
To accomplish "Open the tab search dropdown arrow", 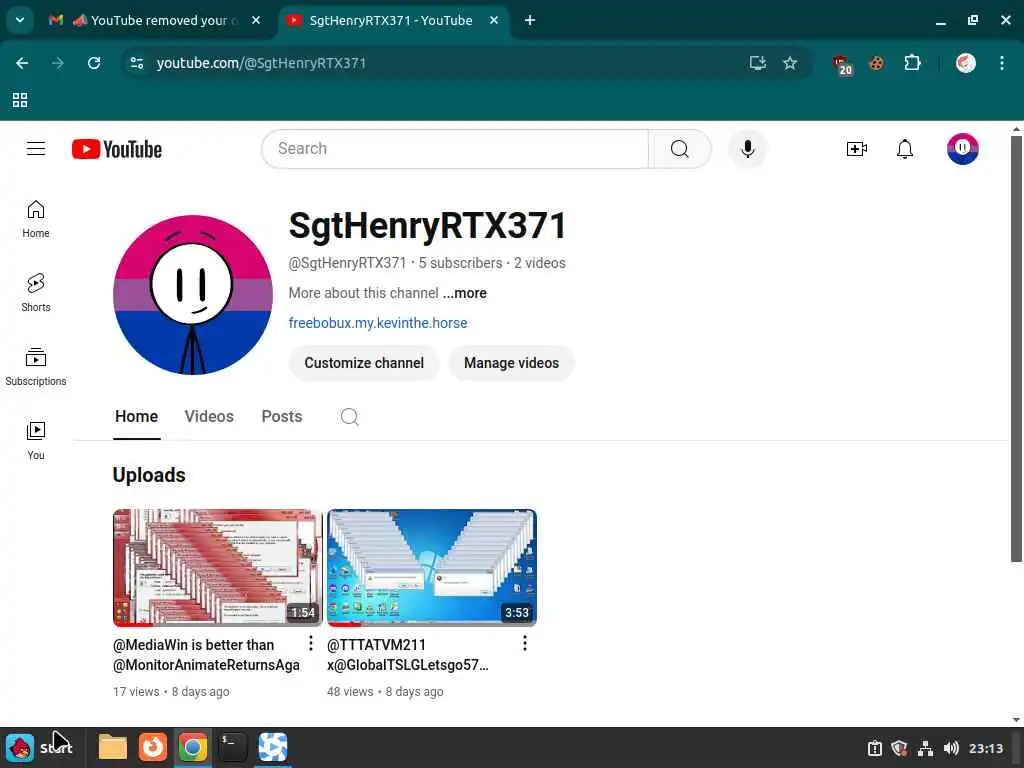I will [x=20, y=20].
